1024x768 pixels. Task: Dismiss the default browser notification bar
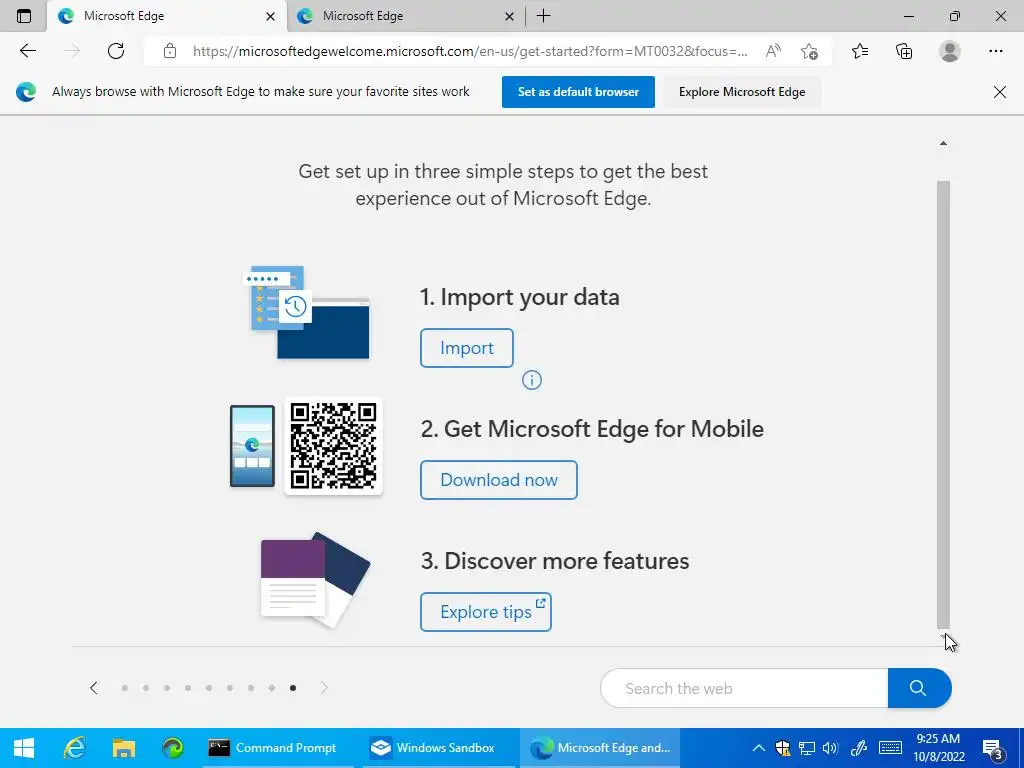(x=999, y=92)
